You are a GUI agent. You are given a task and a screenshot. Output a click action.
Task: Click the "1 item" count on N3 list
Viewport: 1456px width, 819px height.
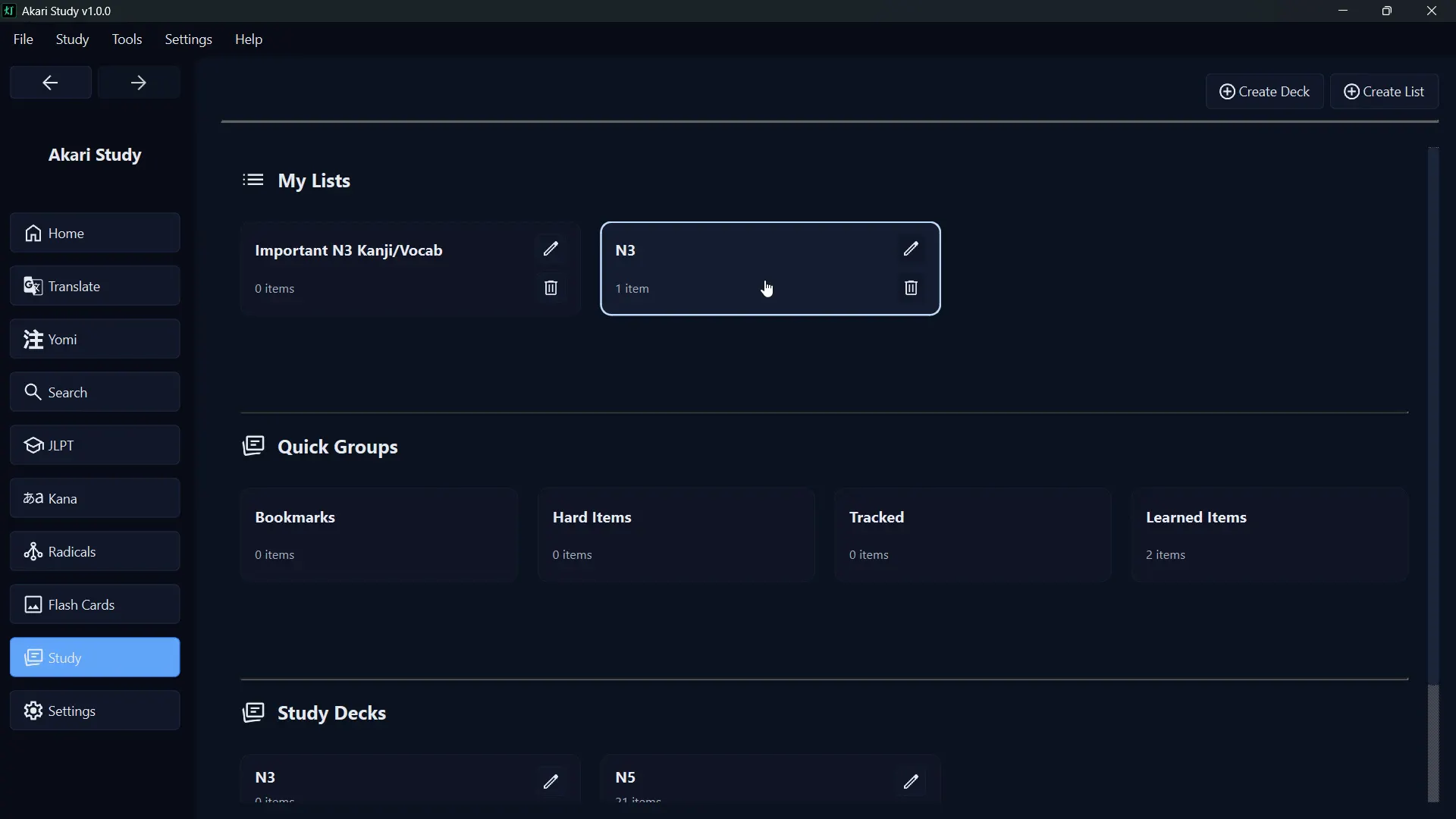pyautogui.click(x=632, y=289)
